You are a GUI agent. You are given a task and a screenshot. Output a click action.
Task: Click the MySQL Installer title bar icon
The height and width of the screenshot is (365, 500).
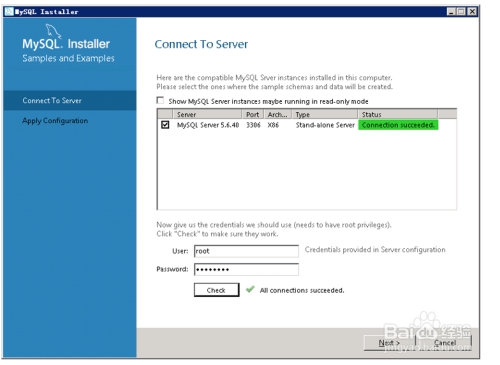9,12
